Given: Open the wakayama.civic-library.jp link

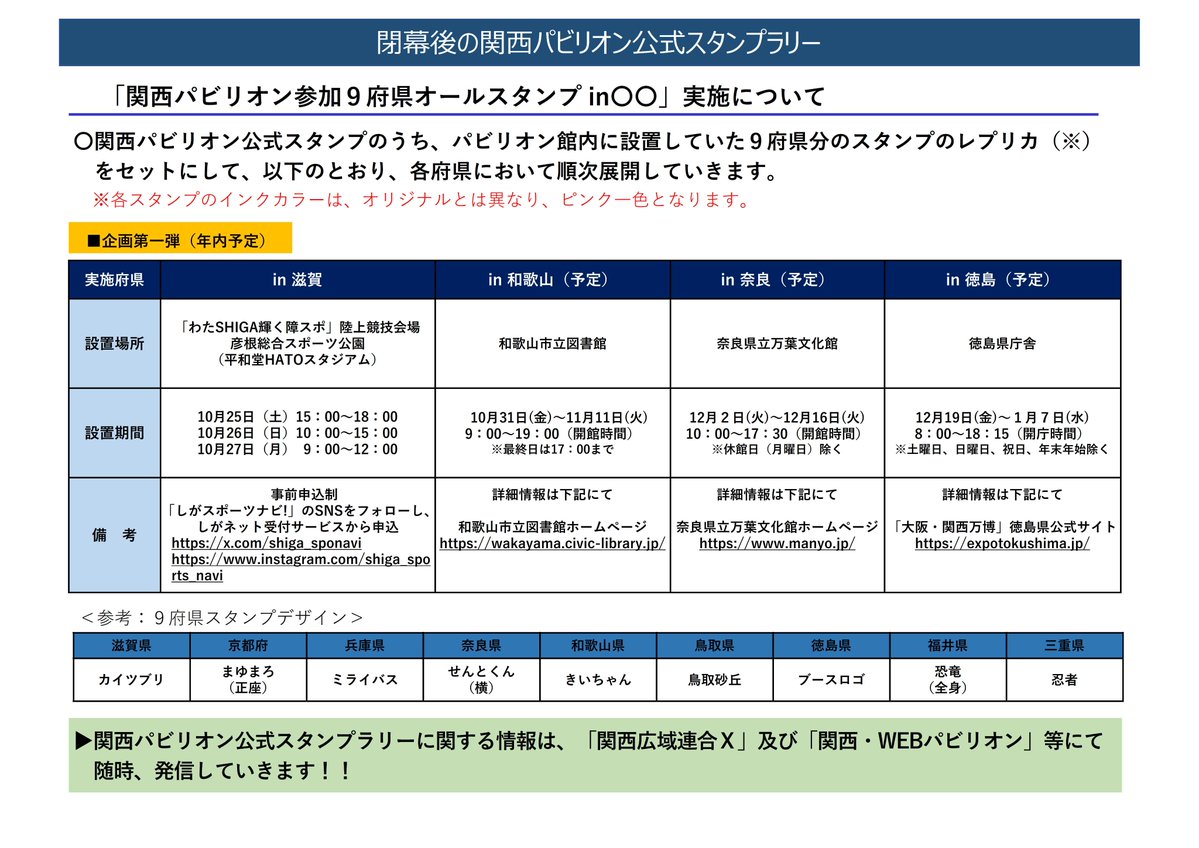Looking at the screenshot, I should 552,543.
